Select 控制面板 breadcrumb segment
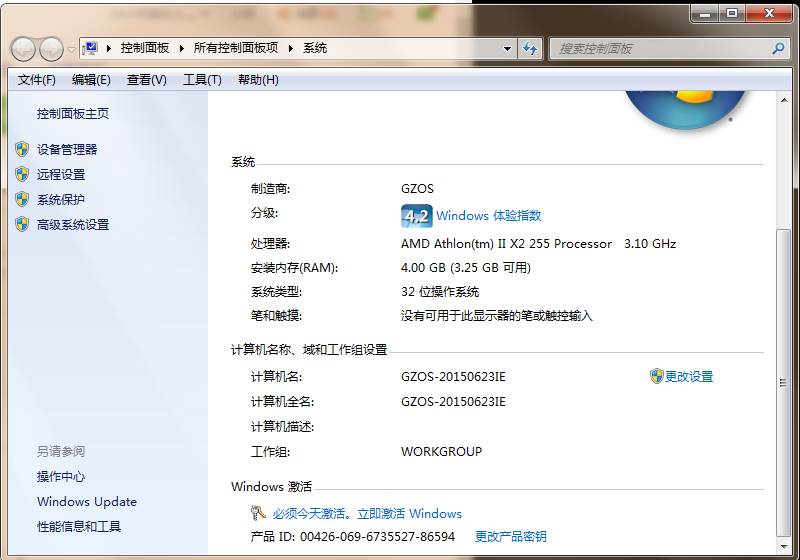800x560 pixels. point(145,48)
